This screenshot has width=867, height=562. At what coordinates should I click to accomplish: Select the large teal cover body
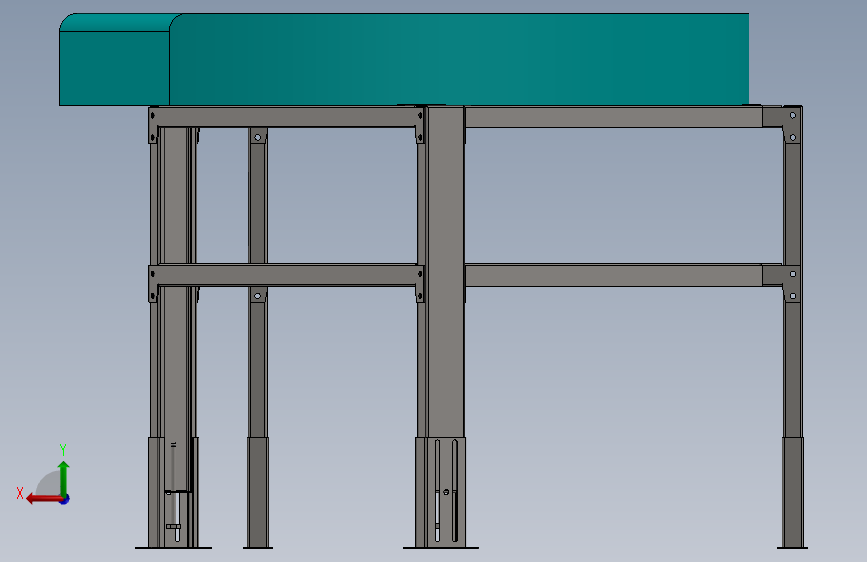(x=459, y=59)
